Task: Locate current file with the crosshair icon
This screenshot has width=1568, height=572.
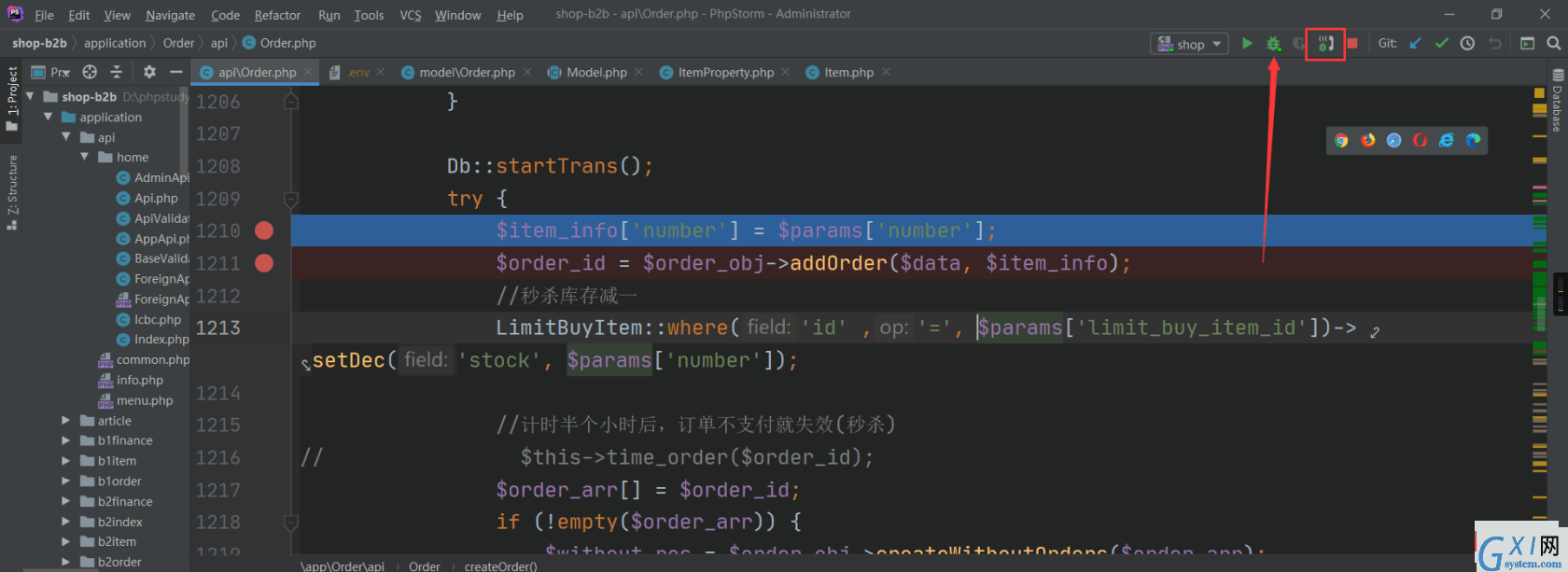Action: [90, 72]
